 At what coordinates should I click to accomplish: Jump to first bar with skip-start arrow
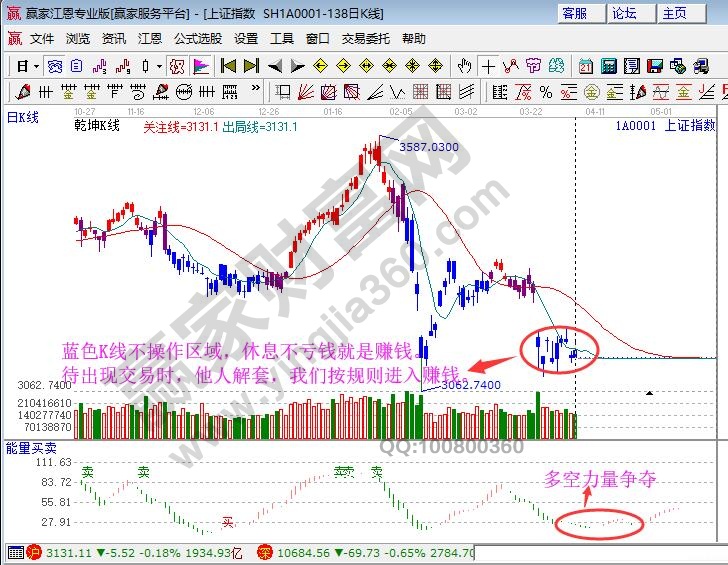click(228, 66)
